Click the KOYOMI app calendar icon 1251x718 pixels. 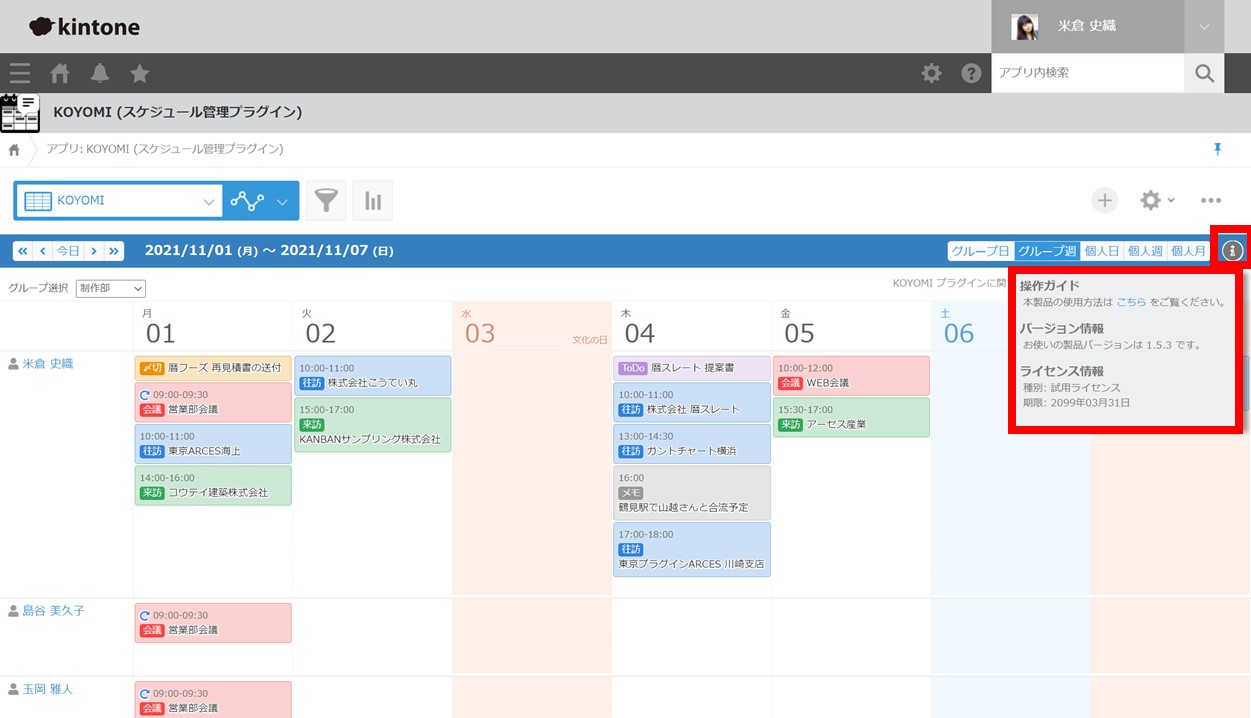click(20, 112)
